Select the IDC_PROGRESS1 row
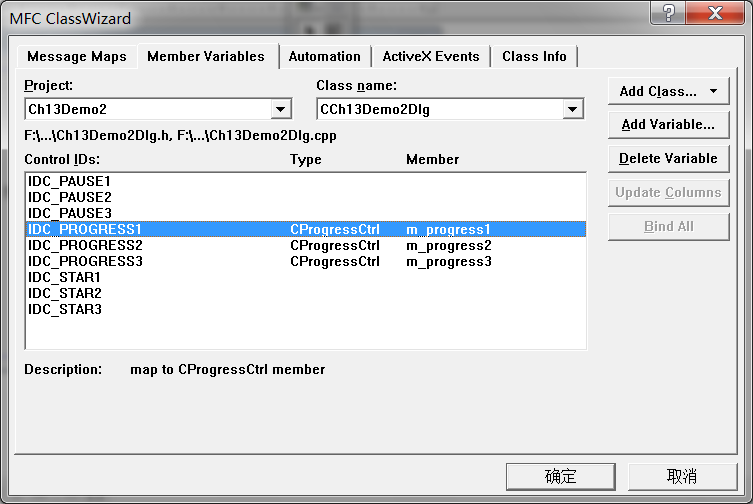753x504 pixels. click(x=305, y=229)
